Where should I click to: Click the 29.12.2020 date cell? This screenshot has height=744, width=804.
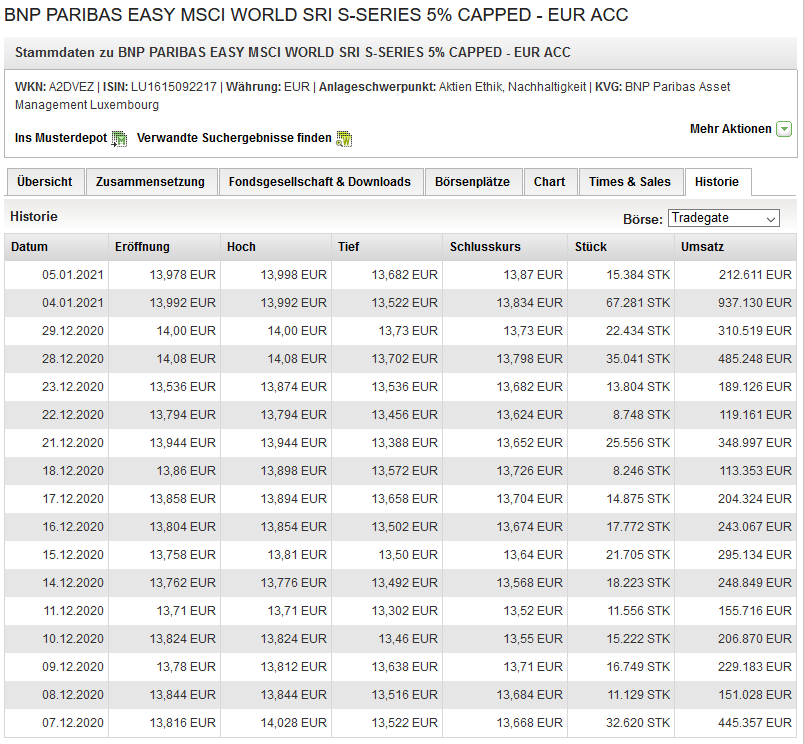point(73,331)
